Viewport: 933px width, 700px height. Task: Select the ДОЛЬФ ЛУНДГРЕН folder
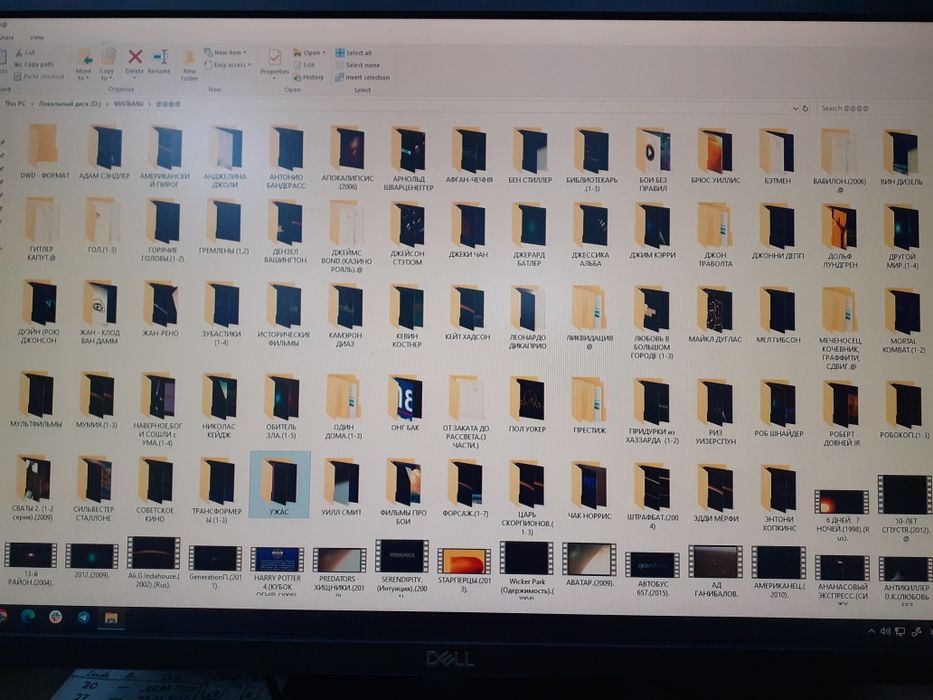[840, 237]
